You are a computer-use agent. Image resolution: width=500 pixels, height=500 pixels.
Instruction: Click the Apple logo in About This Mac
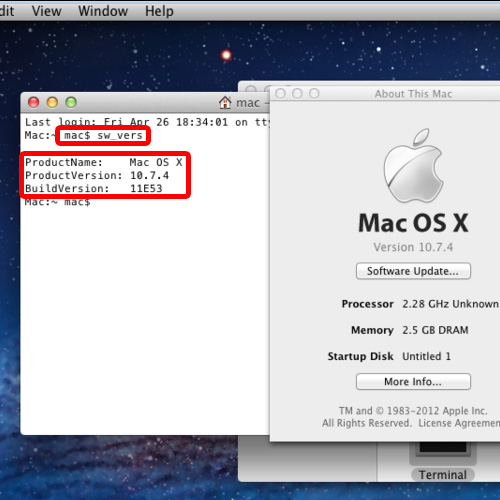(413, 165)
